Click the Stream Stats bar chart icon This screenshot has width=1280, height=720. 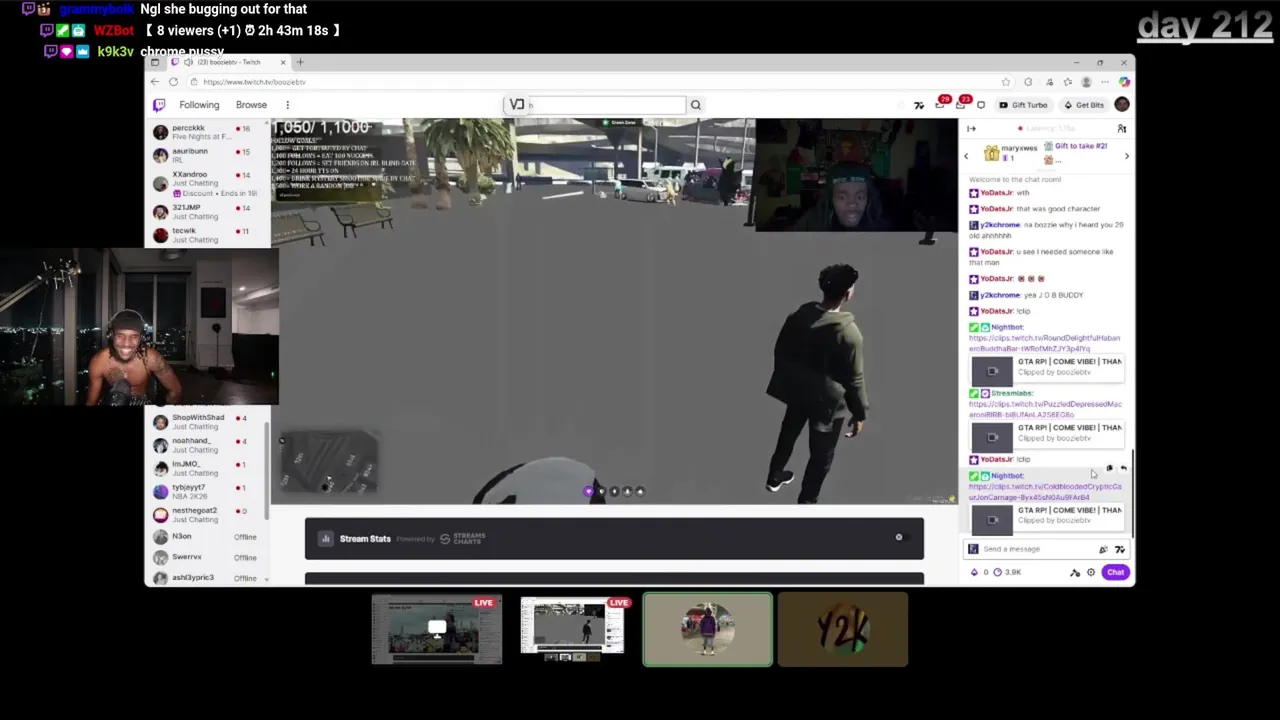[x=325, y=538]
